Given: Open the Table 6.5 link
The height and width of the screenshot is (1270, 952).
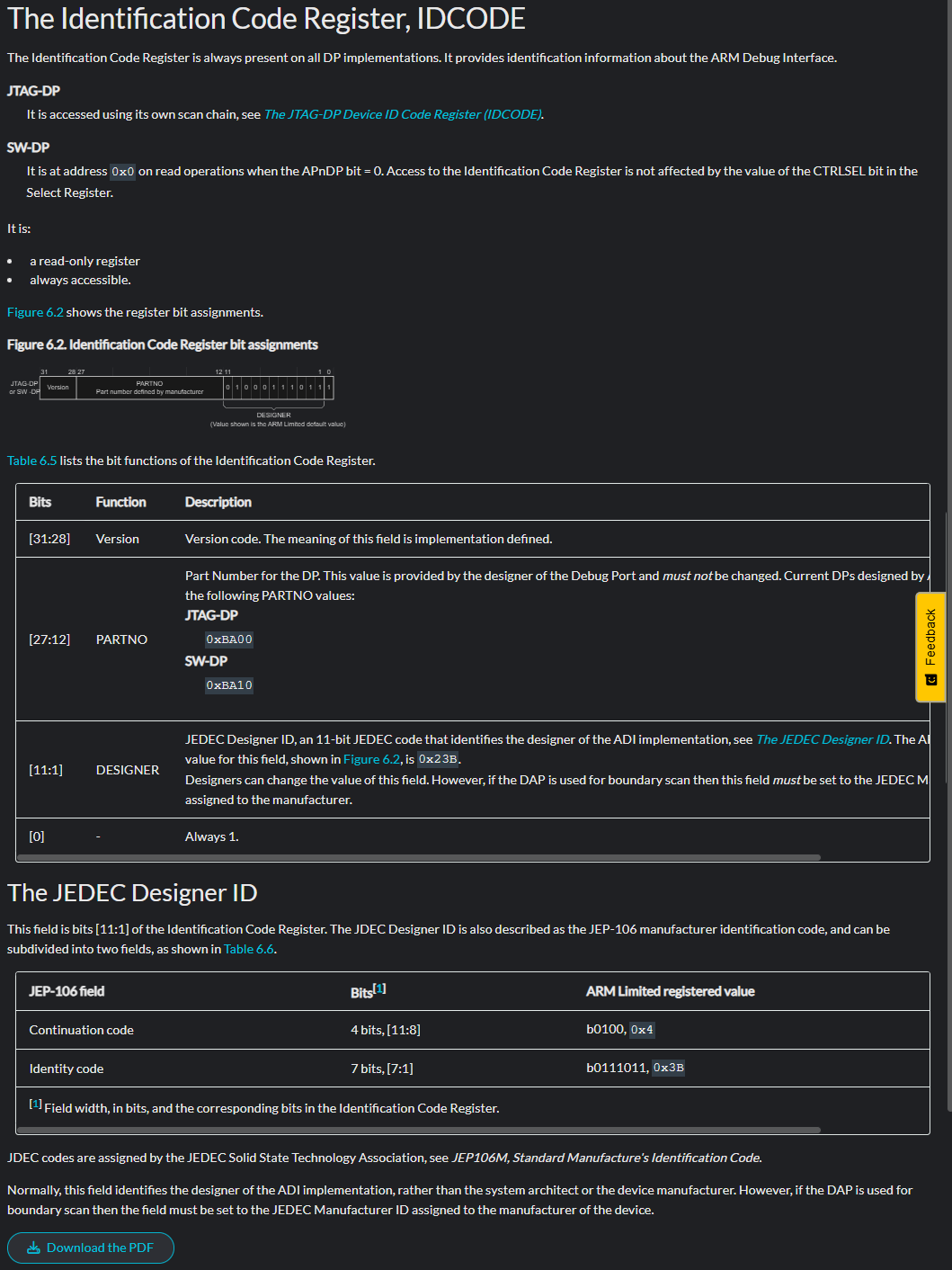Looking at the screenshot, I should coord(31,461).
